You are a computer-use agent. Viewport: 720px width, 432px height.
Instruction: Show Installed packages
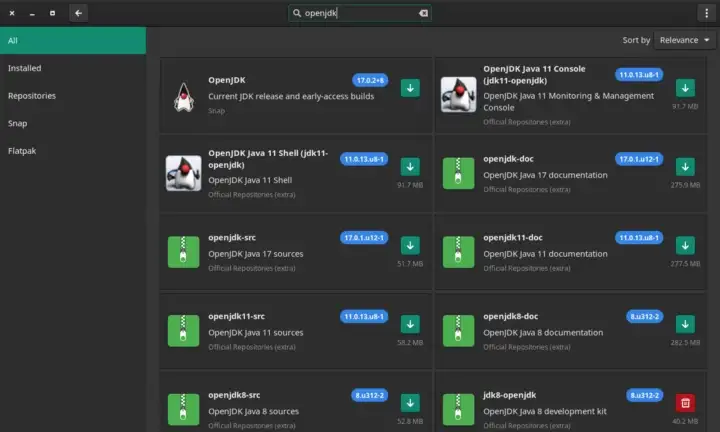click(73, 68)
